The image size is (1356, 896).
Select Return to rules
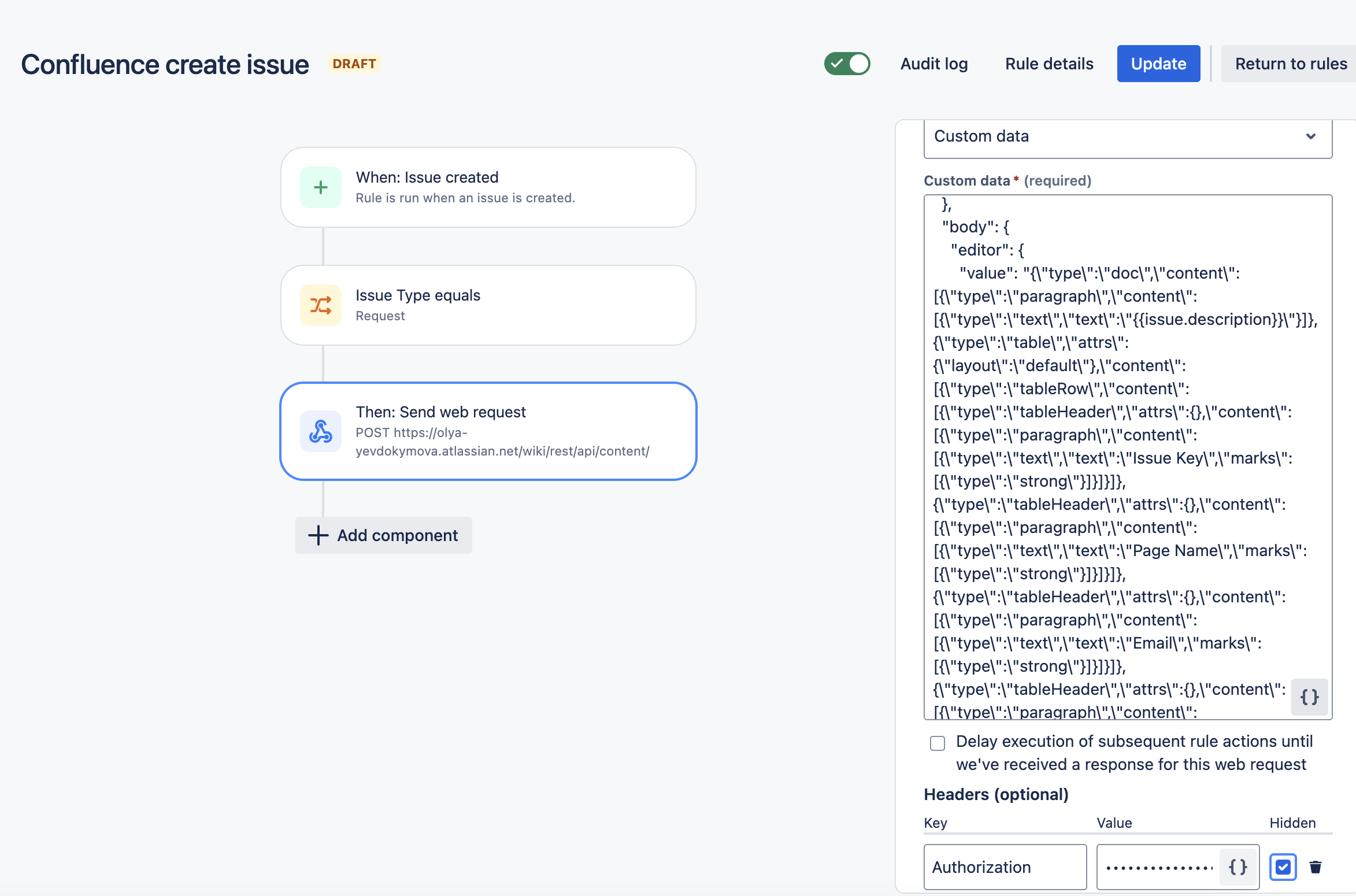1290,64
